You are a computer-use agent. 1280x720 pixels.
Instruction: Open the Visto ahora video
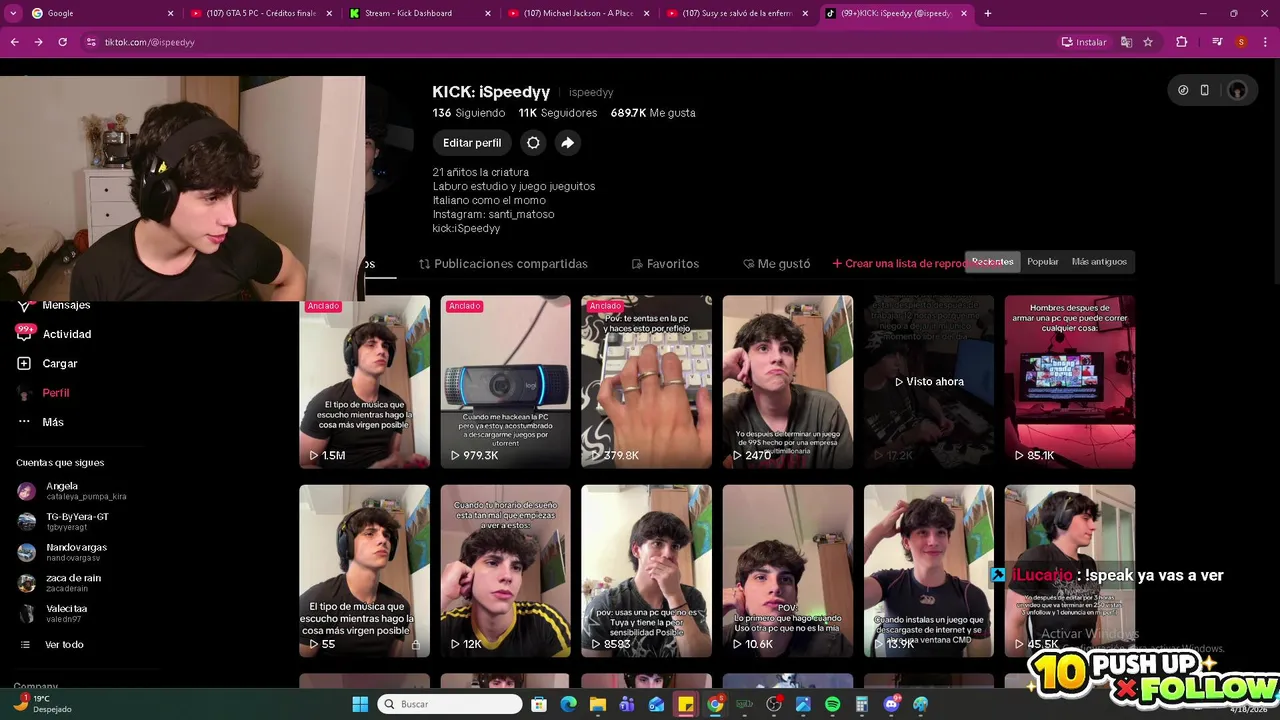929,381
